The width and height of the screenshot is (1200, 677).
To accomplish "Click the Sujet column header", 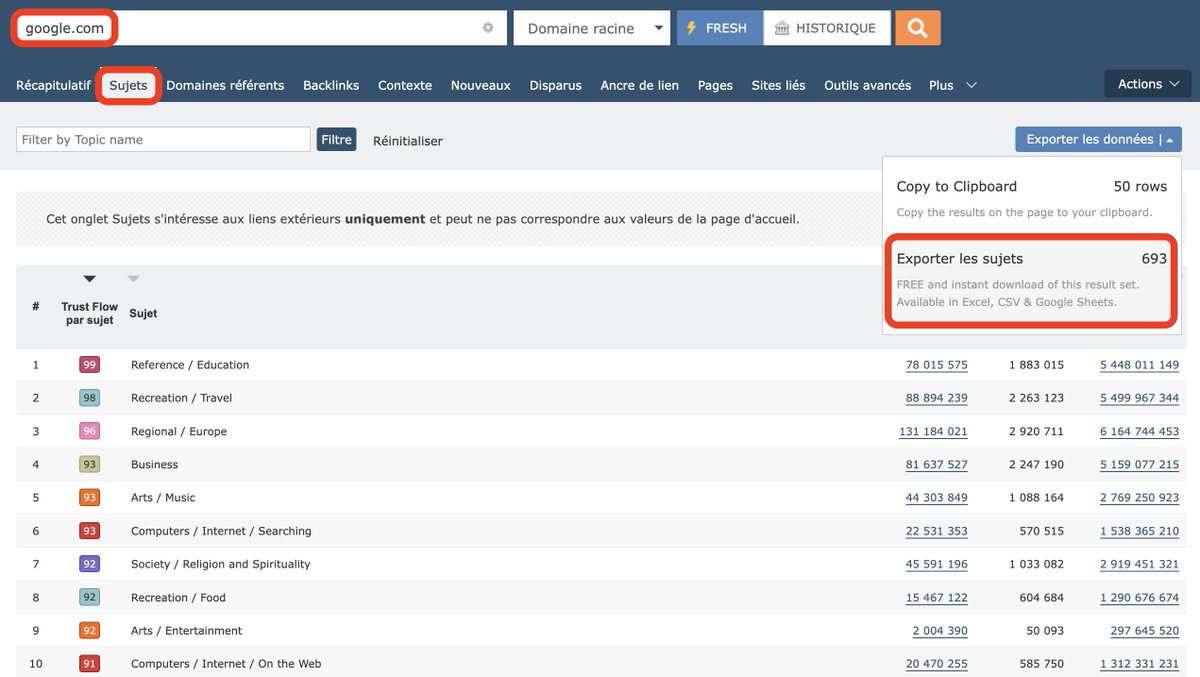I will tap(143, 313).
